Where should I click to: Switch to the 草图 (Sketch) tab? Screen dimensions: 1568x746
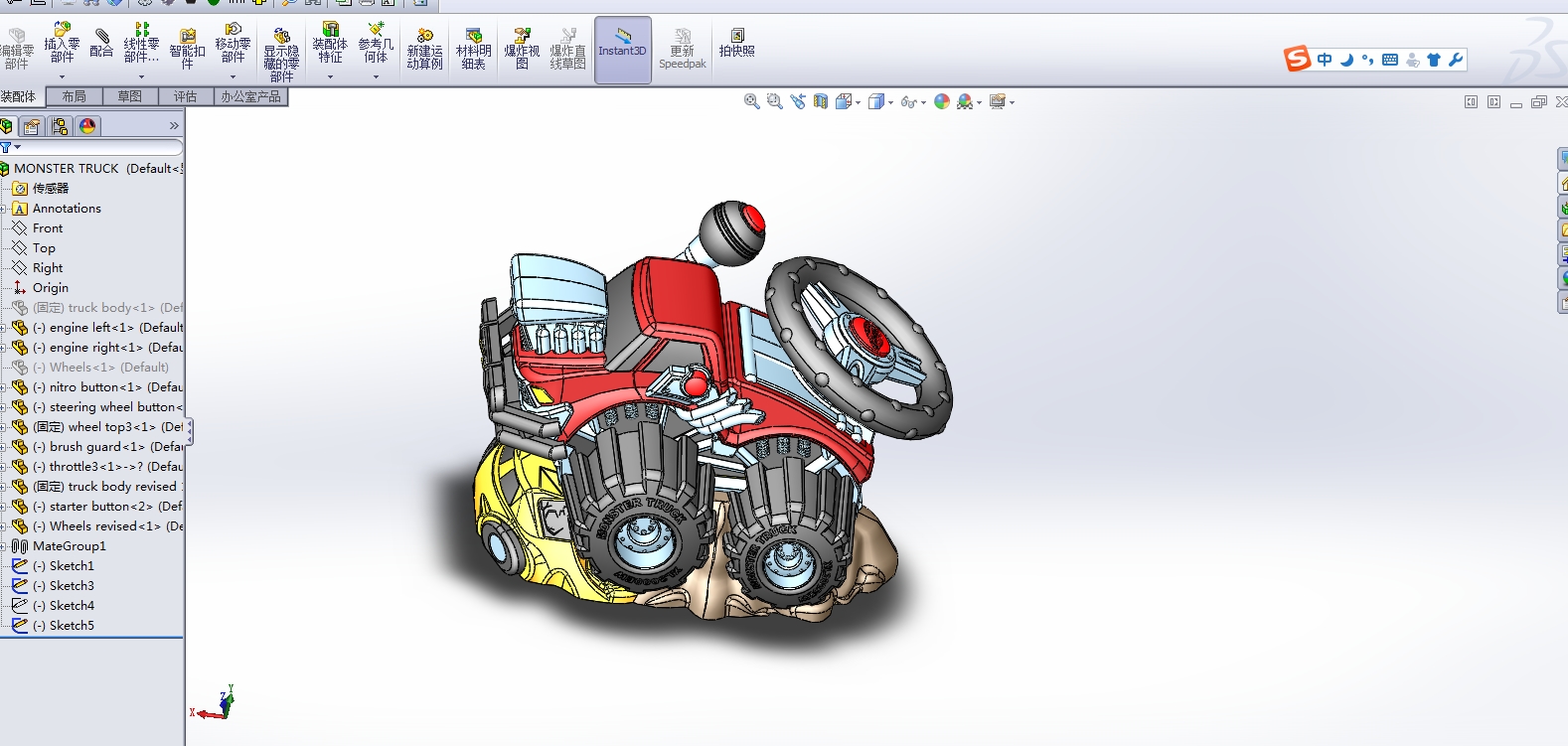pyautogui.click(x=129, y=96)
